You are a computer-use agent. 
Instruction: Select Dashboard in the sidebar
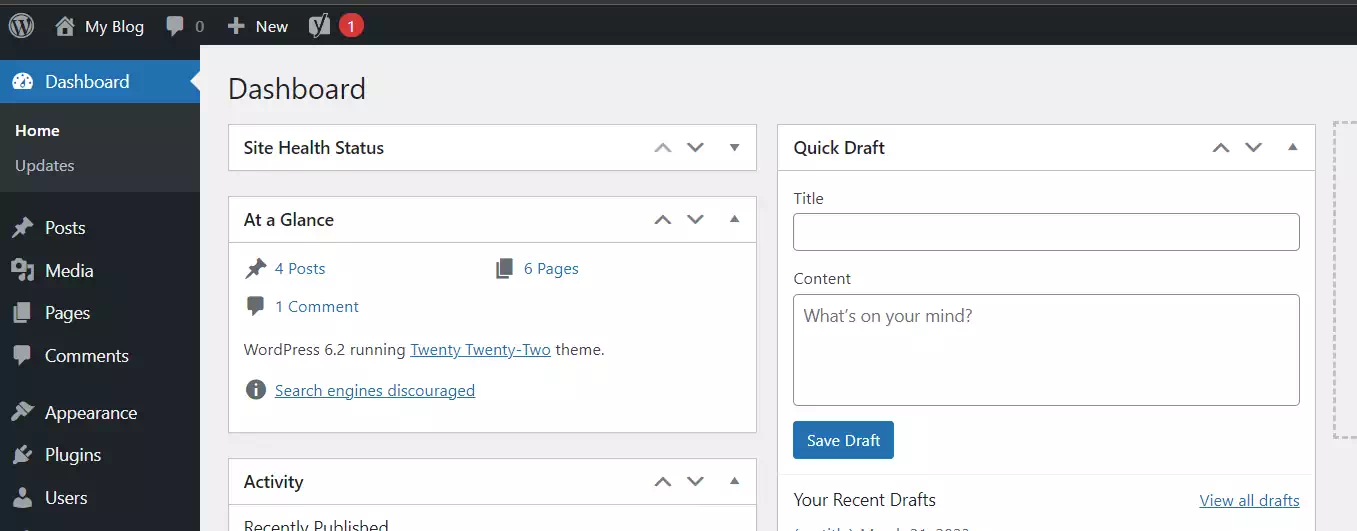100,82
